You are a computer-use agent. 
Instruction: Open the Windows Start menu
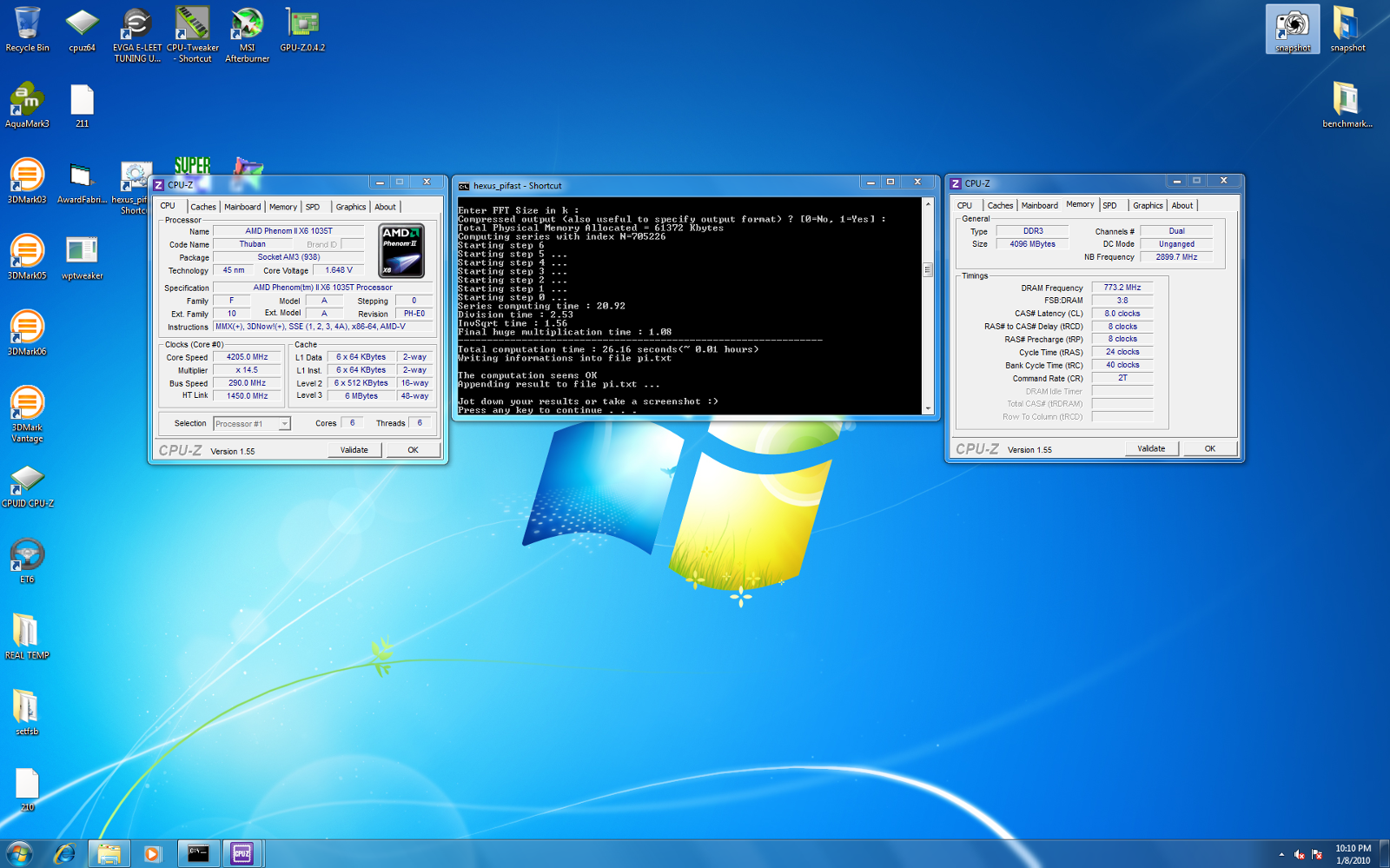[x=19, y=853]
